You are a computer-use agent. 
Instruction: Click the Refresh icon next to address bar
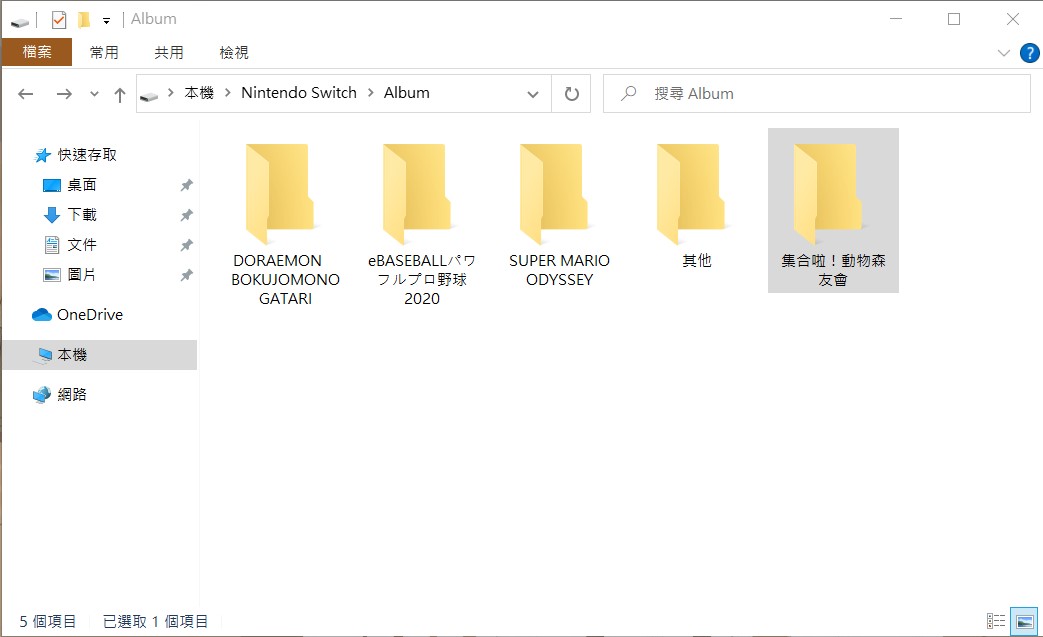click(x=571, y=92)
